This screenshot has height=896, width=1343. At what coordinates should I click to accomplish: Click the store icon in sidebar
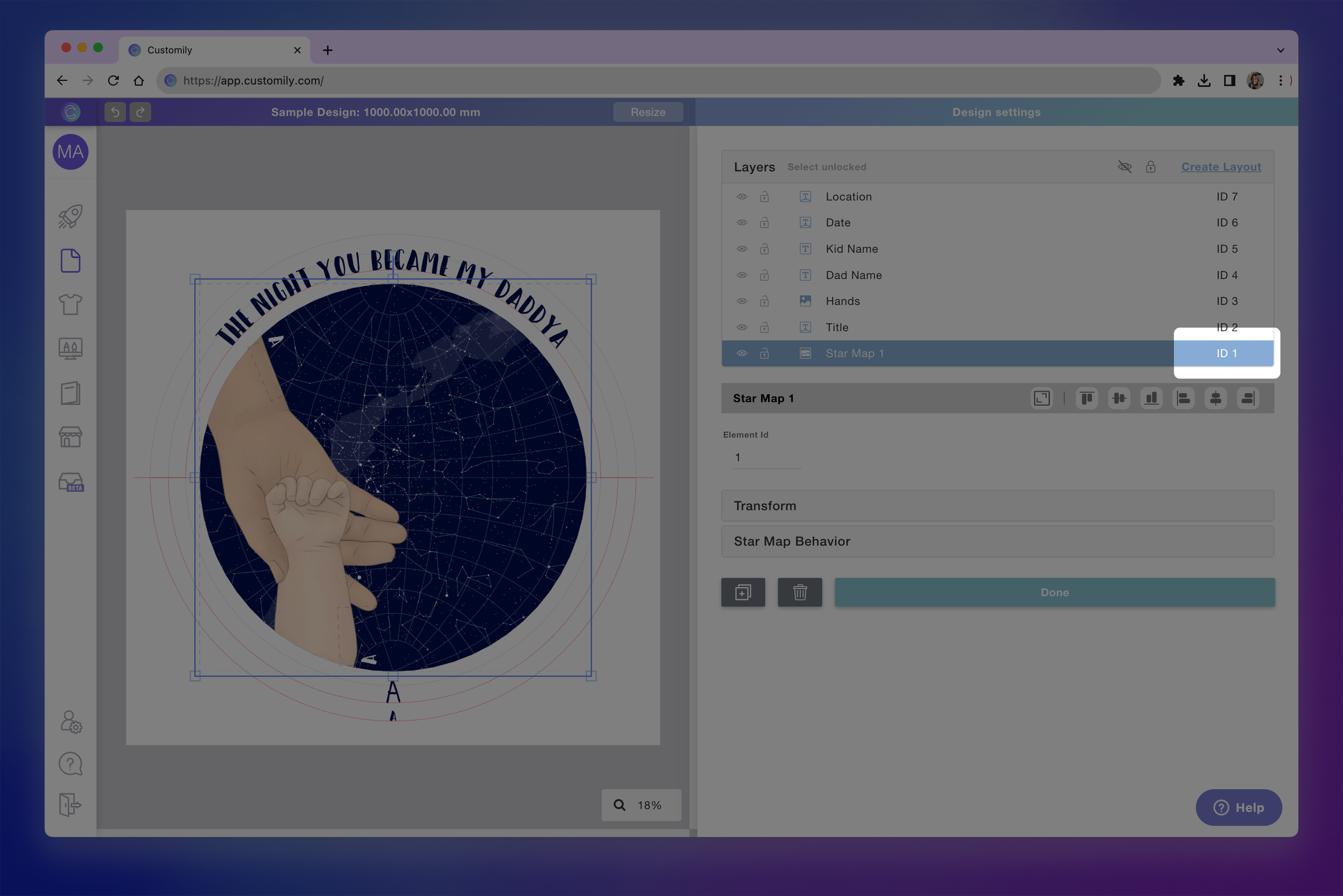pyautogui.click(x=70, y=437)
